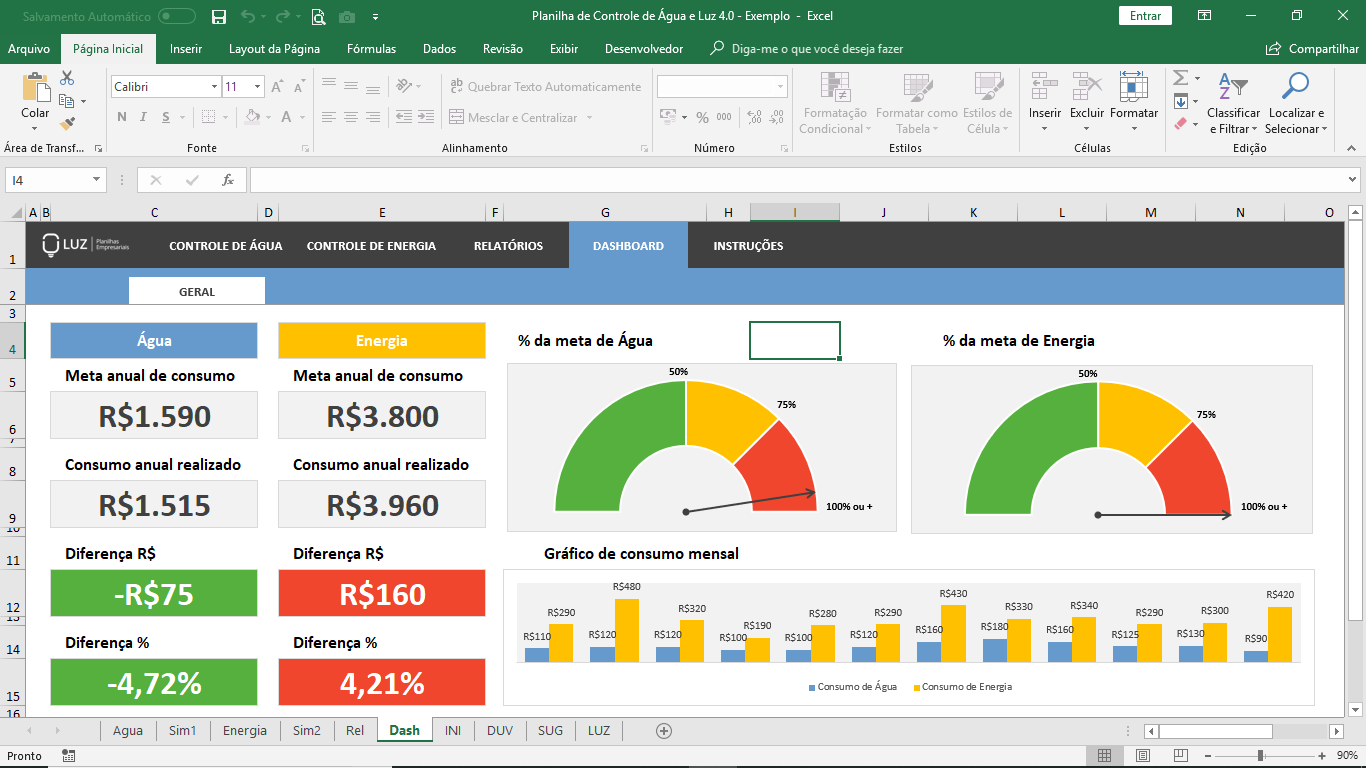Open the font size 11 dropdown
The width and height of the screenshot is (1366, 768).
(256, 87)
